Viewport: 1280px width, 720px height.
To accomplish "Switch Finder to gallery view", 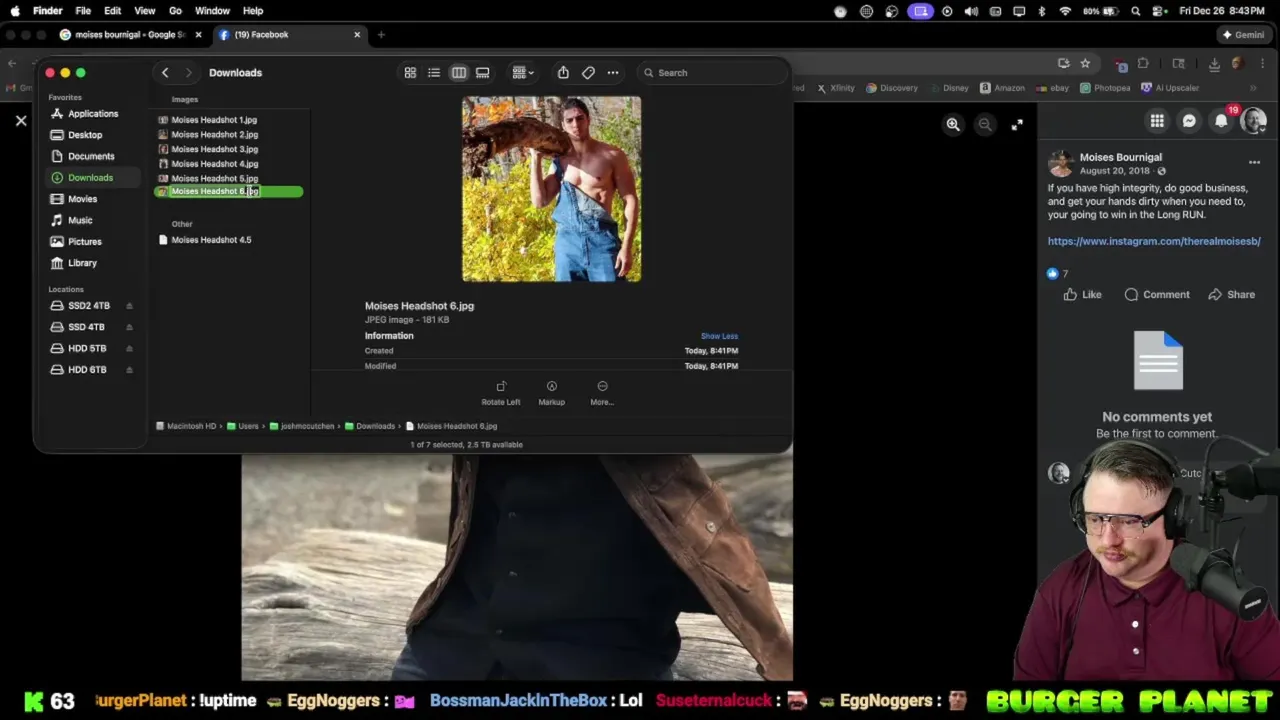I will coord(483,73).
